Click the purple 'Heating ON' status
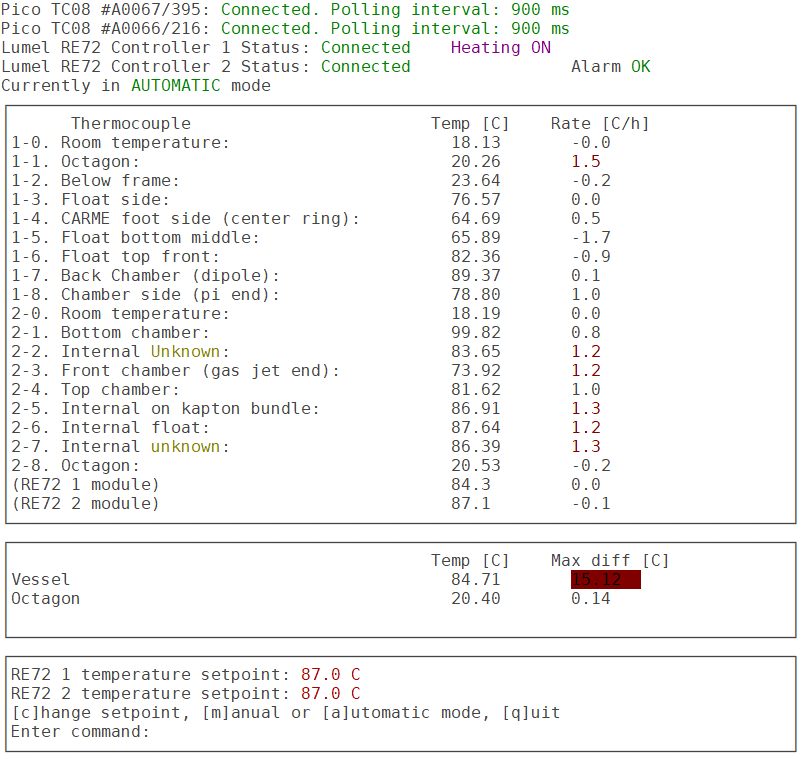The image size is (808, 759). click(x=500, y=48)
